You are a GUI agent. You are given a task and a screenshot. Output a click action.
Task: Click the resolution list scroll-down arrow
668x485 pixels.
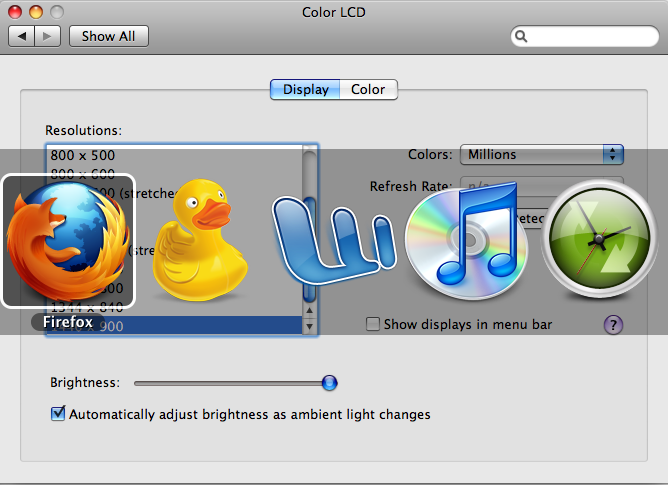tap(310, 326)
